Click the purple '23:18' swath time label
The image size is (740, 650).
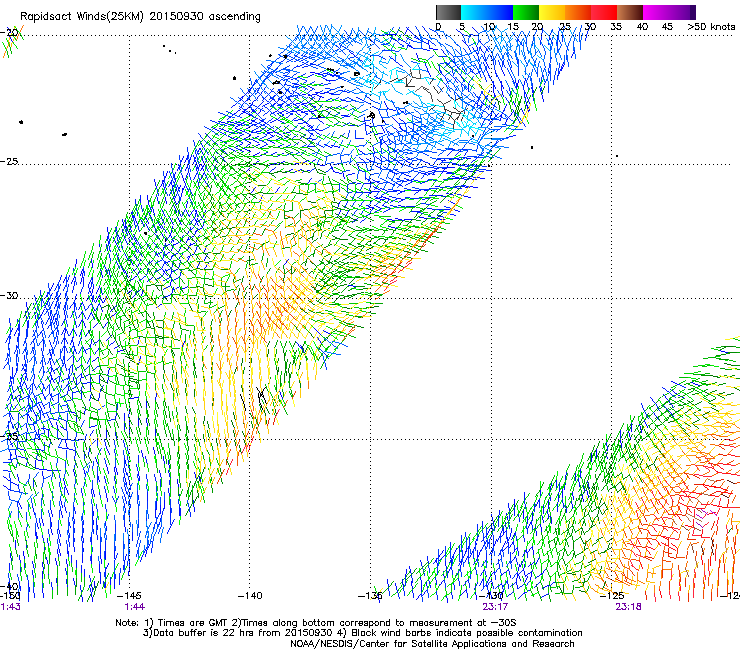pyautogui.click(x=628, y=607)
